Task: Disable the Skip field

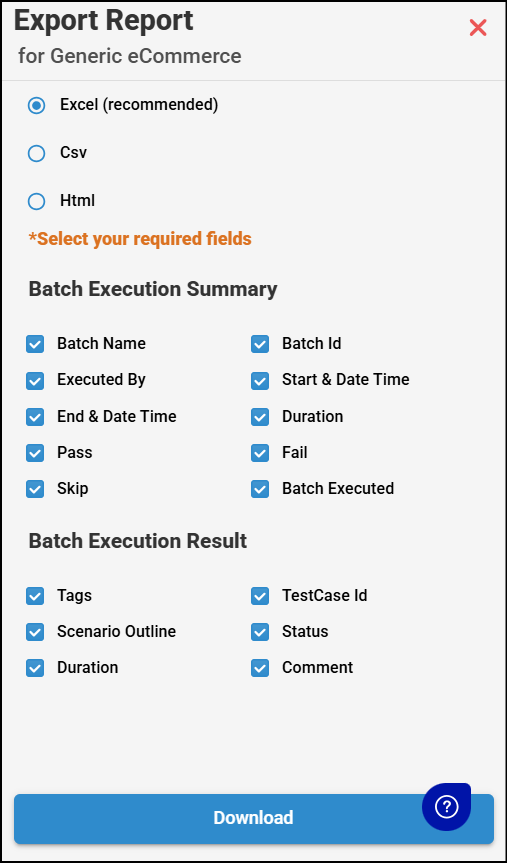Action: pyautogui.click(x=35, y=489)
